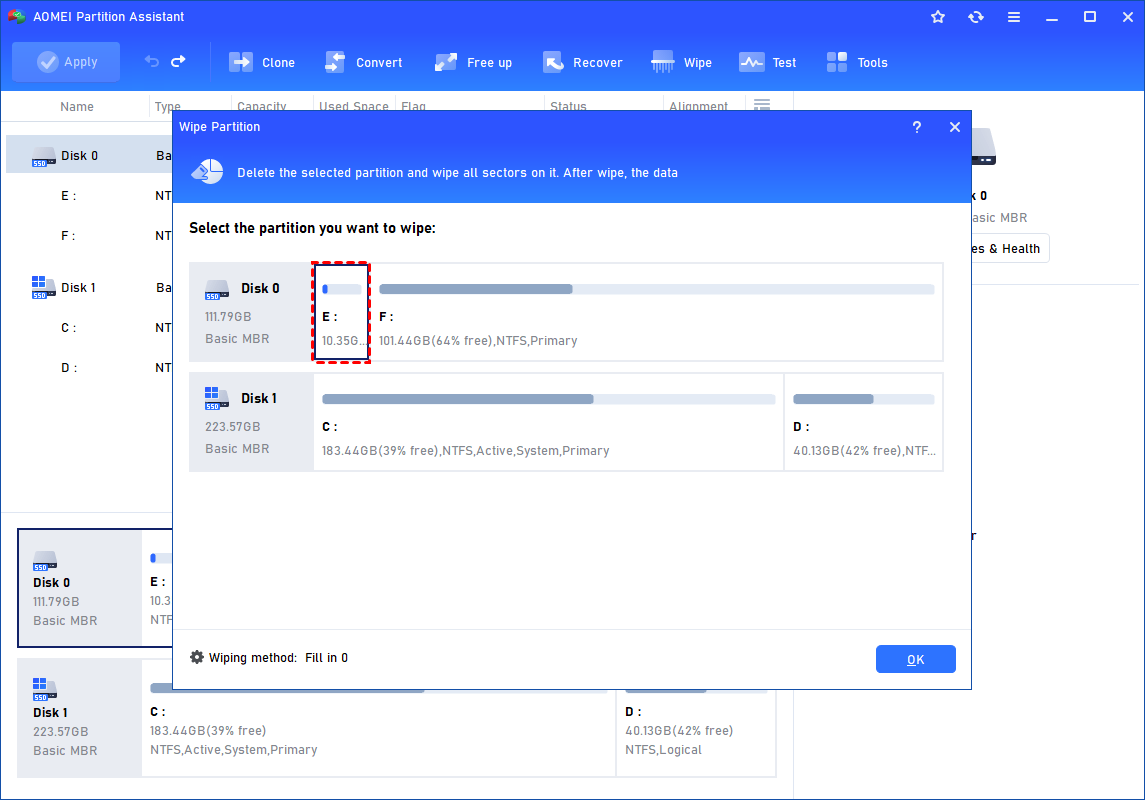
Task: Open the Convert menu
Action: tap(364, 63)
